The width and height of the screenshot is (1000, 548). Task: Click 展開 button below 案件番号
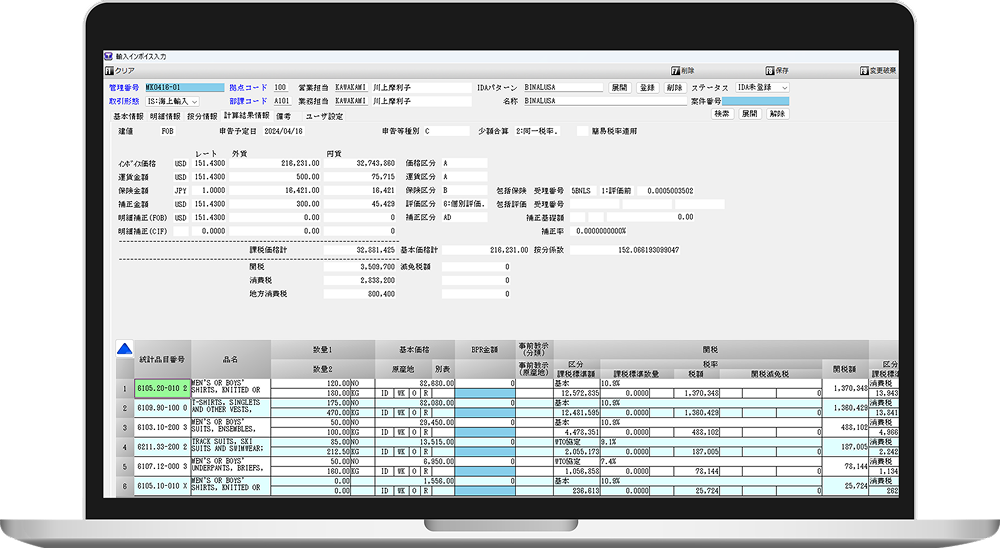pyautogui.click(x=749, y=114)
